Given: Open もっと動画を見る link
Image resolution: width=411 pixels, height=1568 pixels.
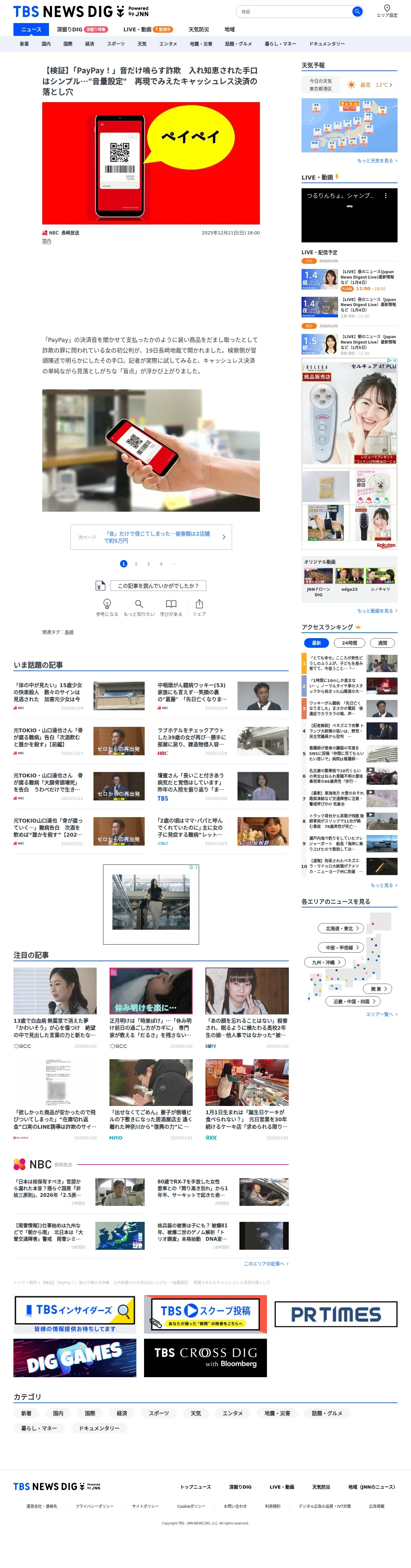Looking at the screenshot, I should click(377, 611).
